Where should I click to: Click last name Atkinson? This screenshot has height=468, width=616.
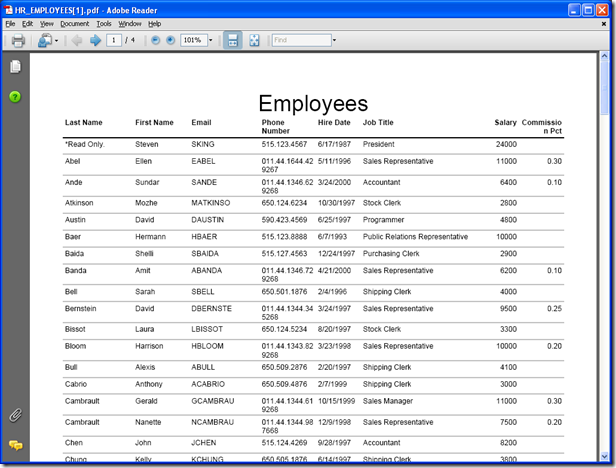point(79,203)
